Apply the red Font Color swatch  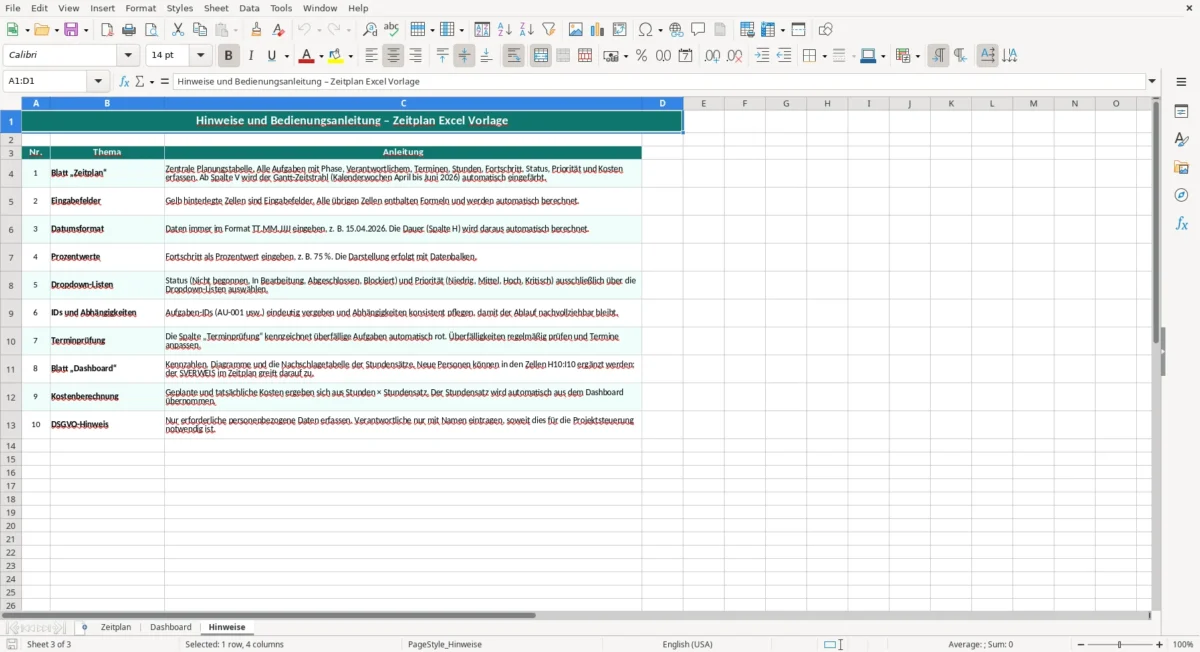click(307, 56)
